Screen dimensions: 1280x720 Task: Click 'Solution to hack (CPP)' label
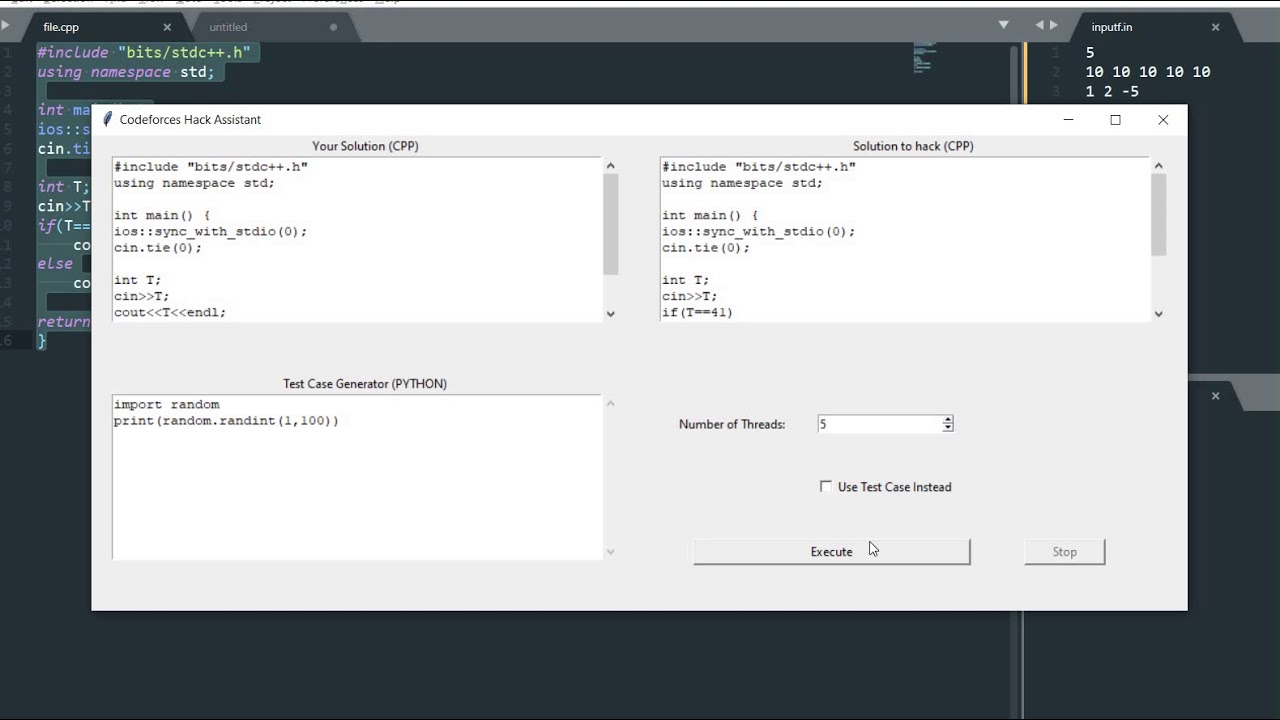pyautogui.click(x=913, y=146)
